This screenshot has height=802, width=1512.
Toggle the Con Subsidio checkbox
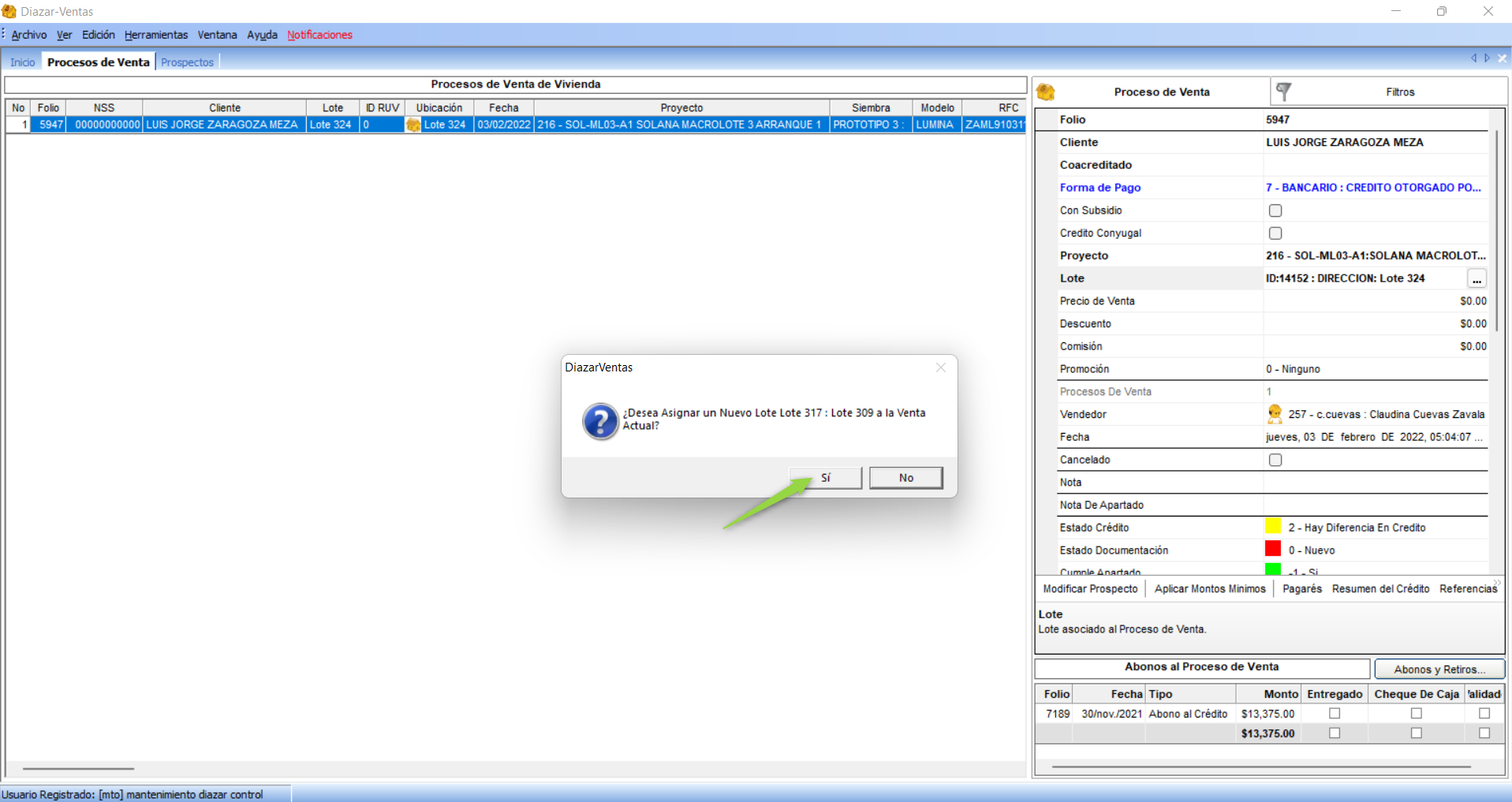1275,211
